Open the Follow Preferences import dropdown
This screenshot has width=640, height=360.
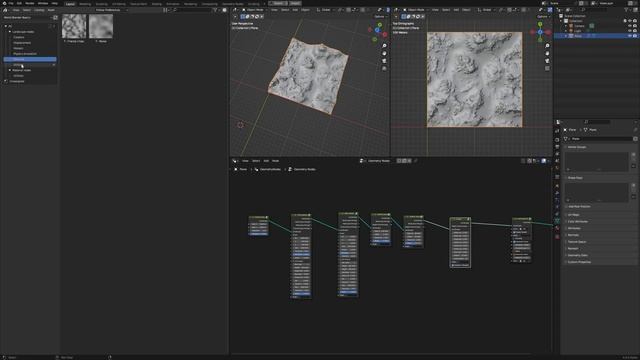point(111,10)
